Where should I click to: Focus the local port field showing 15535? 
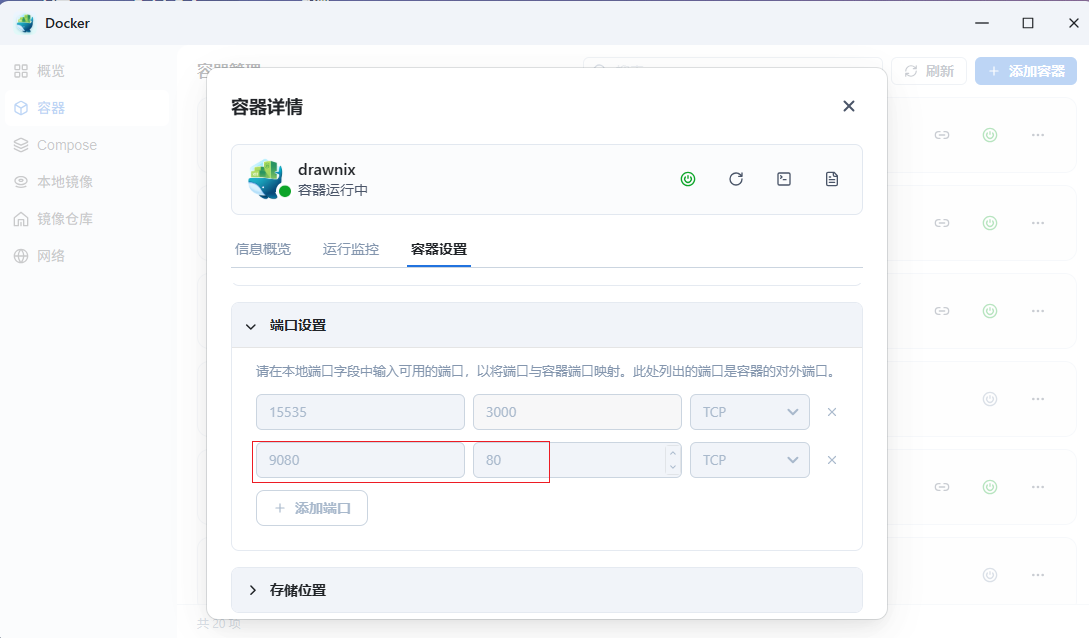point(360,412)
